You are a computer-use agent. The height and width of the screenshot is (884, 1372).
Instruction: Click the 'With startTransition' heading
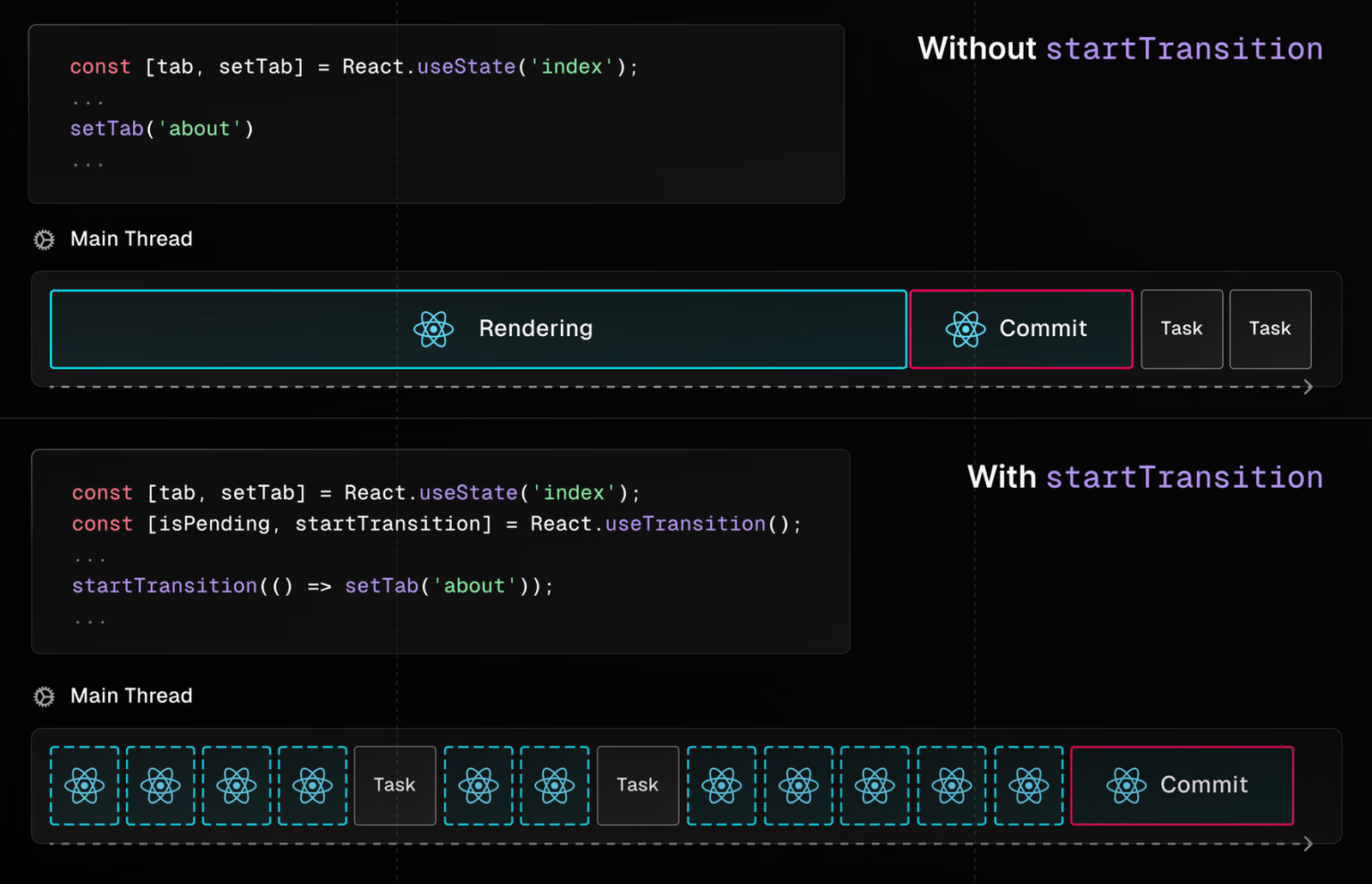(1145, 478)
